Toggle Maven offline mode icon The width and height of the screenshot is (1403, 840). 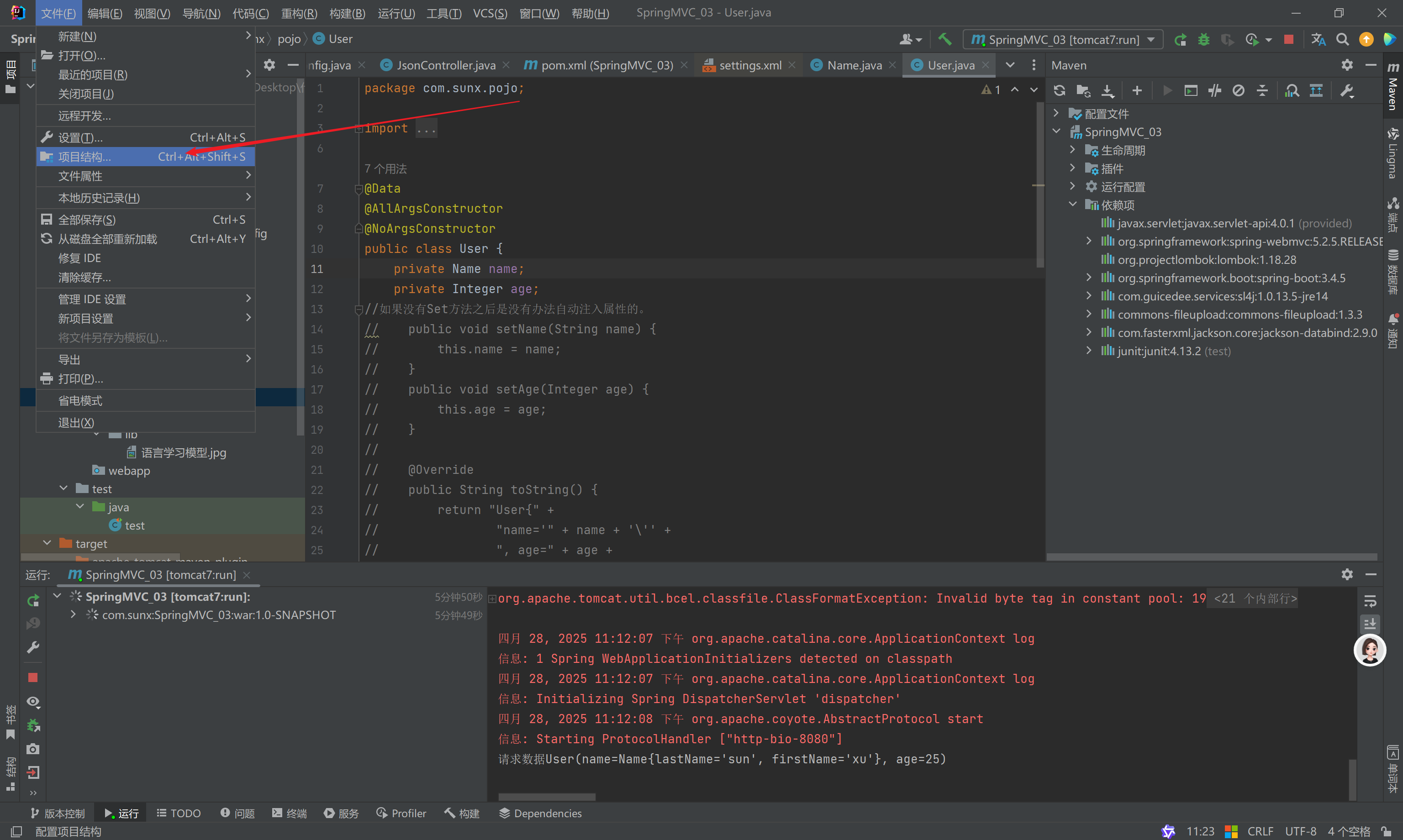pos(1214,90)
